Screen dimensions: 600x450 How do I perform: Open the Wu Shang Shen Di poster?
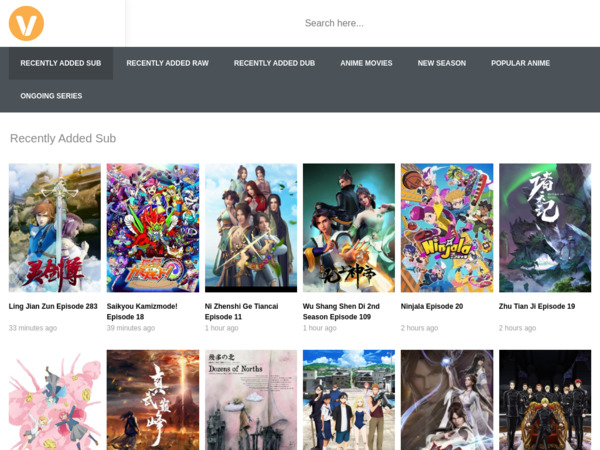click(349, 228)
